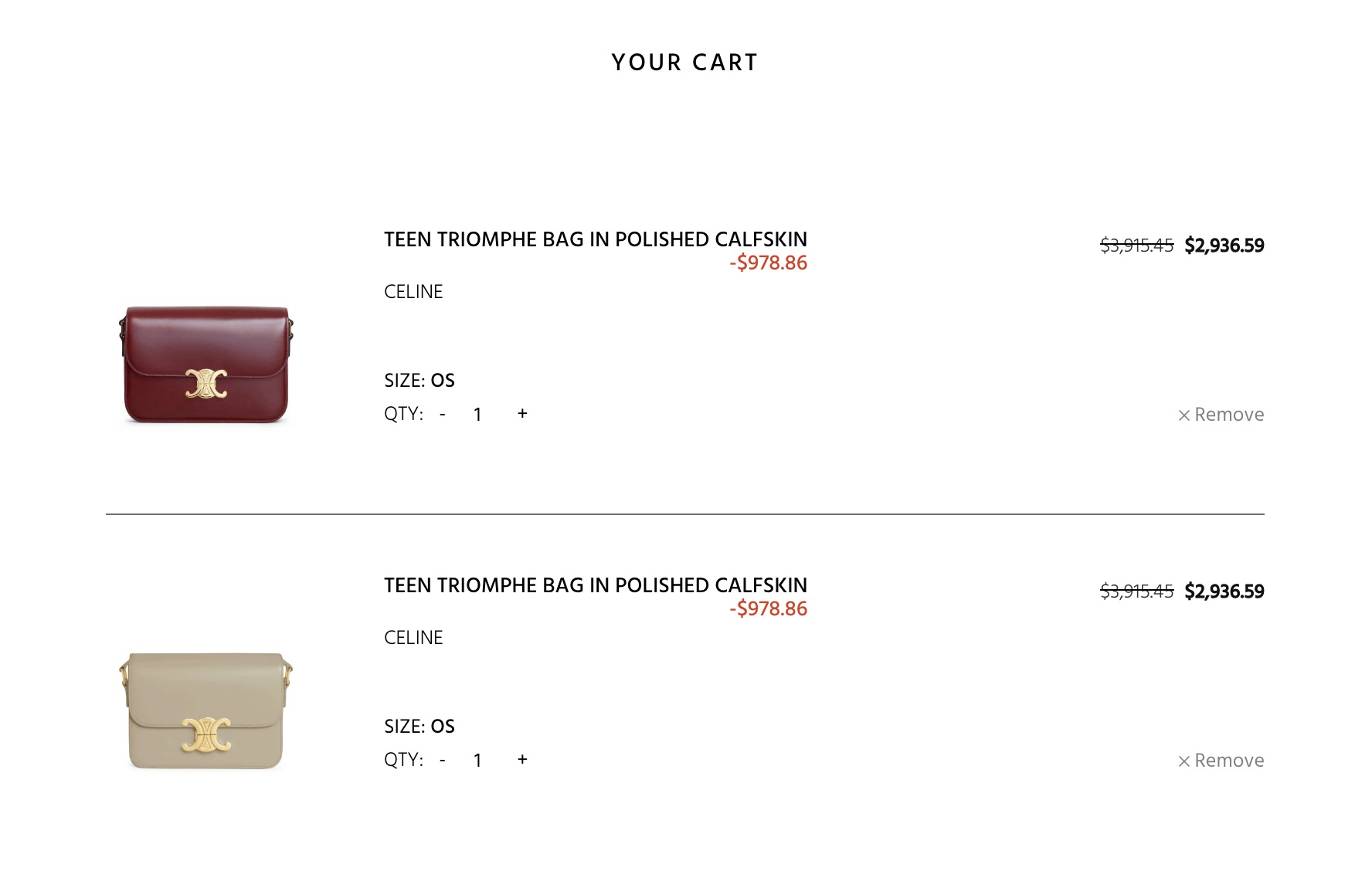The image size is (1372, 871).
Task: Remove the burgundy Triomphe bag from cart
Action: pyautogui.click(x=1221, y=415)
